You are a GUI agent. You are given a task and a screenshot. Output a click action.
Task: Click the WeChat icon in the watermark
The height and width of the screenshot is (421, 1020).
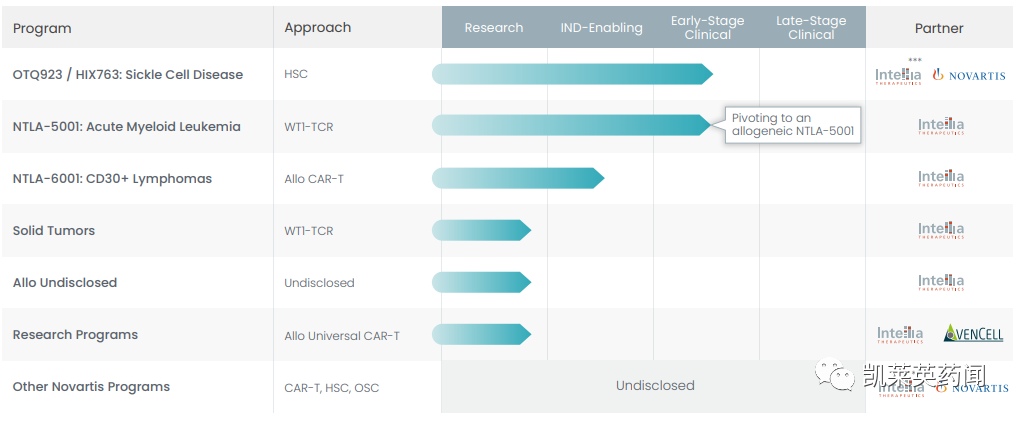coord(833,375)
